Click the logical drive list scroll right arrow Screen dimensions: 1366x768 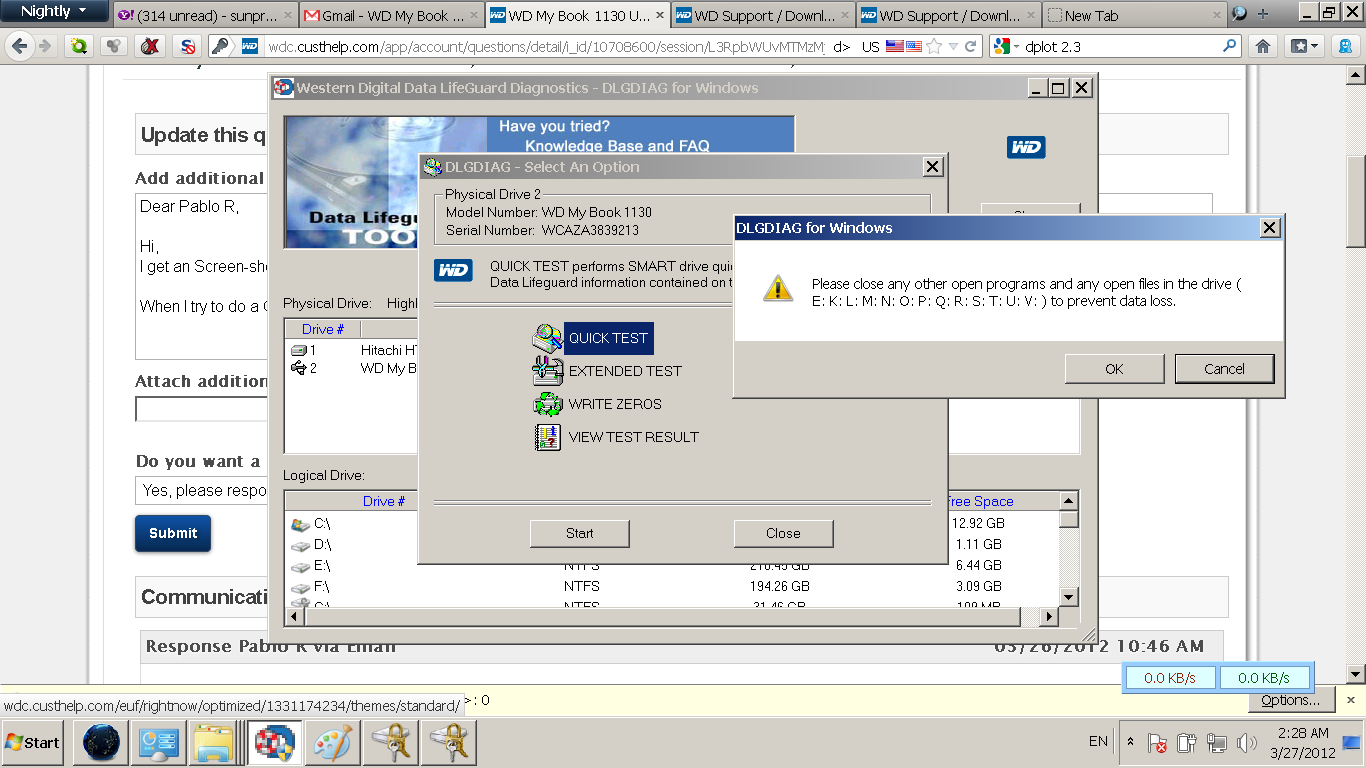[1049, 617]
